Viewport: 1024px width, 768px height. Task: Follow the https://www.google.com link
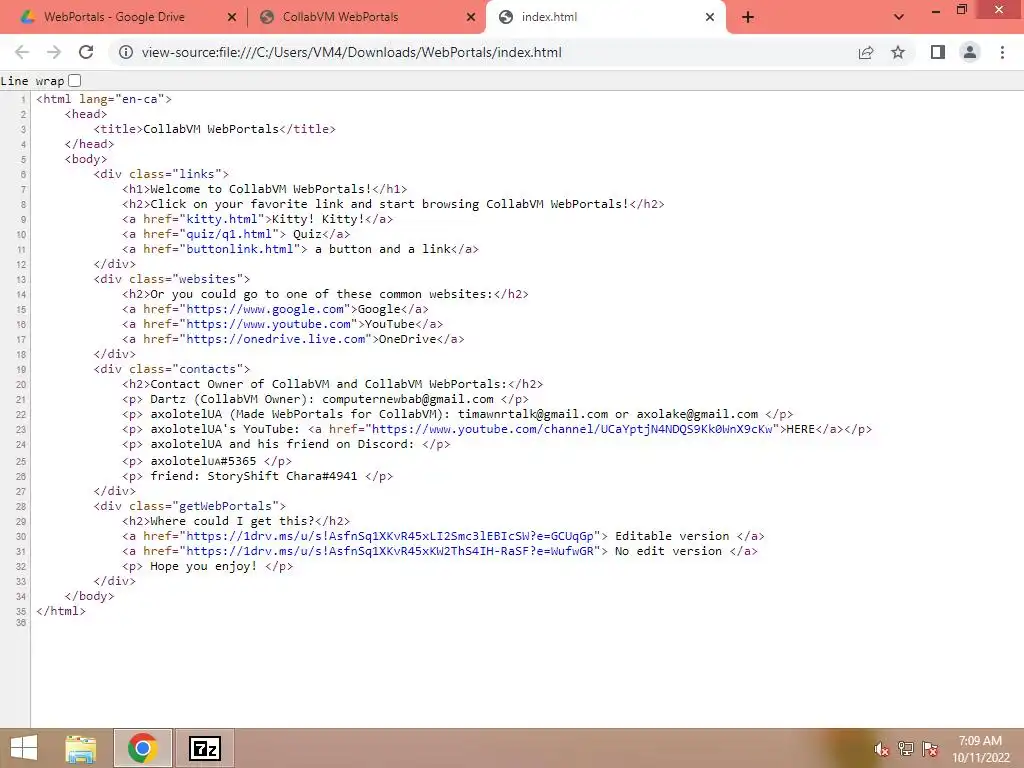pos(264,309)
